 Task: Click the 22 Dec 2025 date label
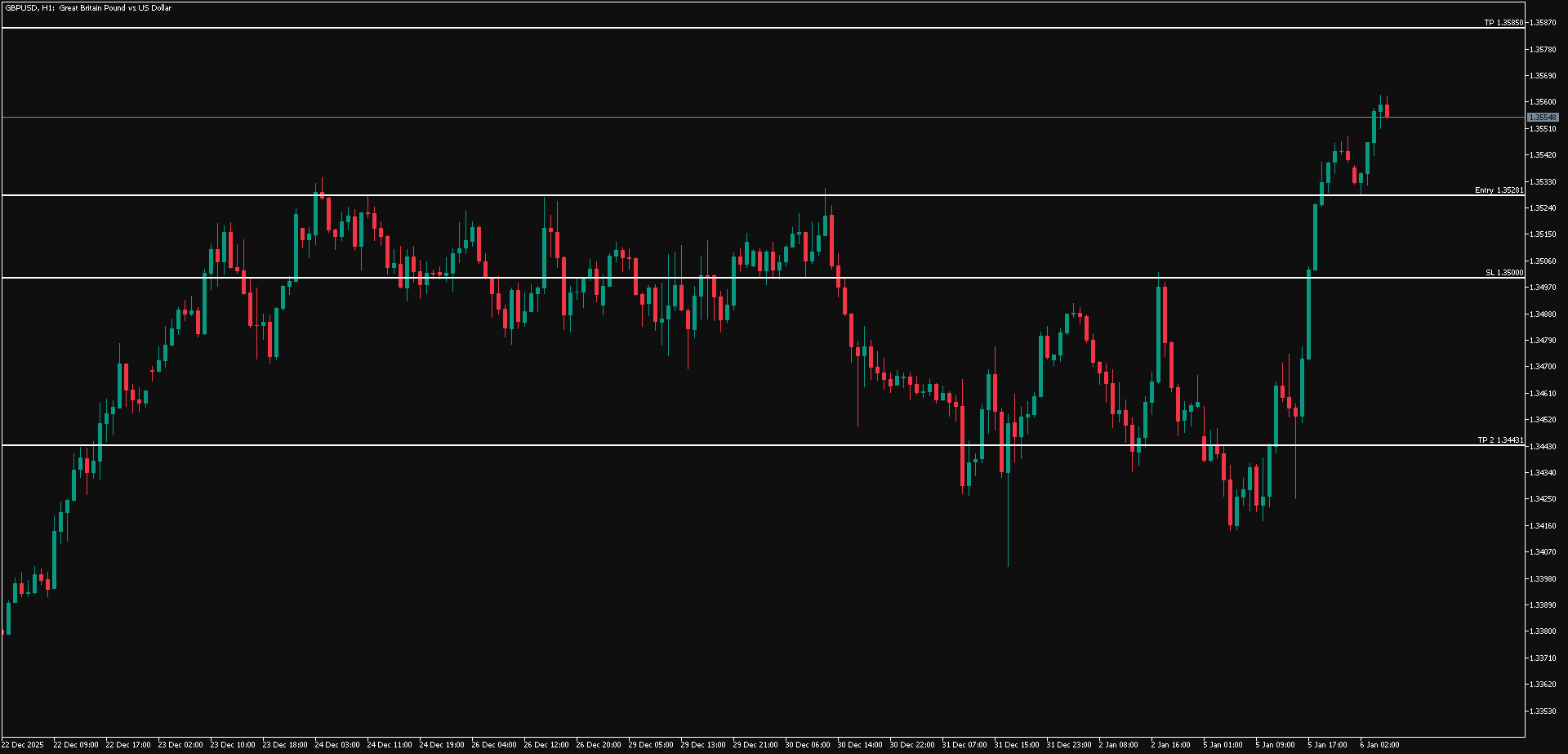[x=23, y=745]
